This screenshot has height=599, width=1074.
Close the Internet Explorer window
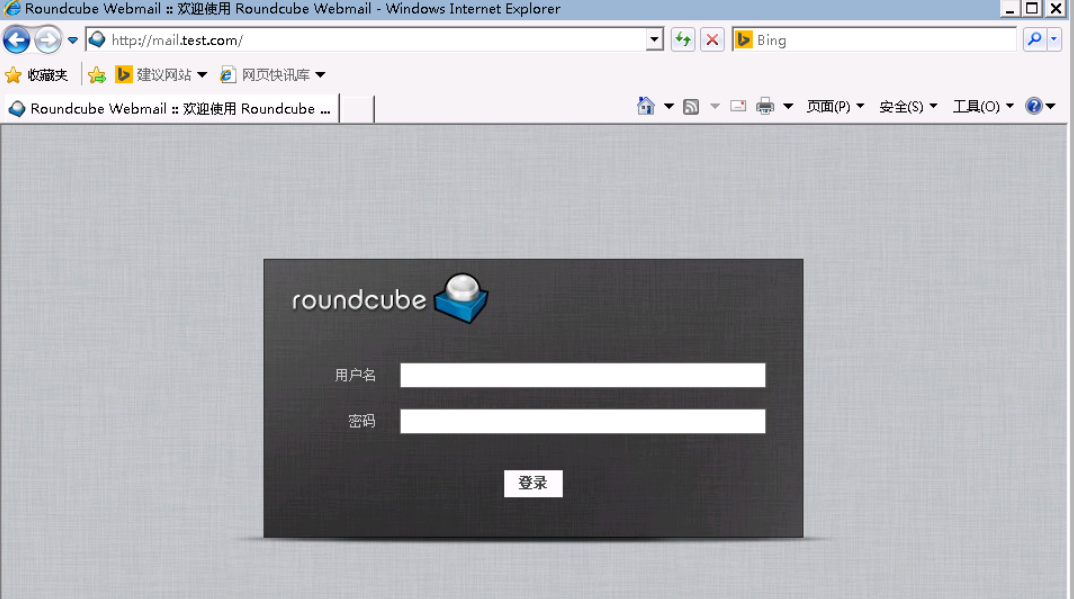1056,8
